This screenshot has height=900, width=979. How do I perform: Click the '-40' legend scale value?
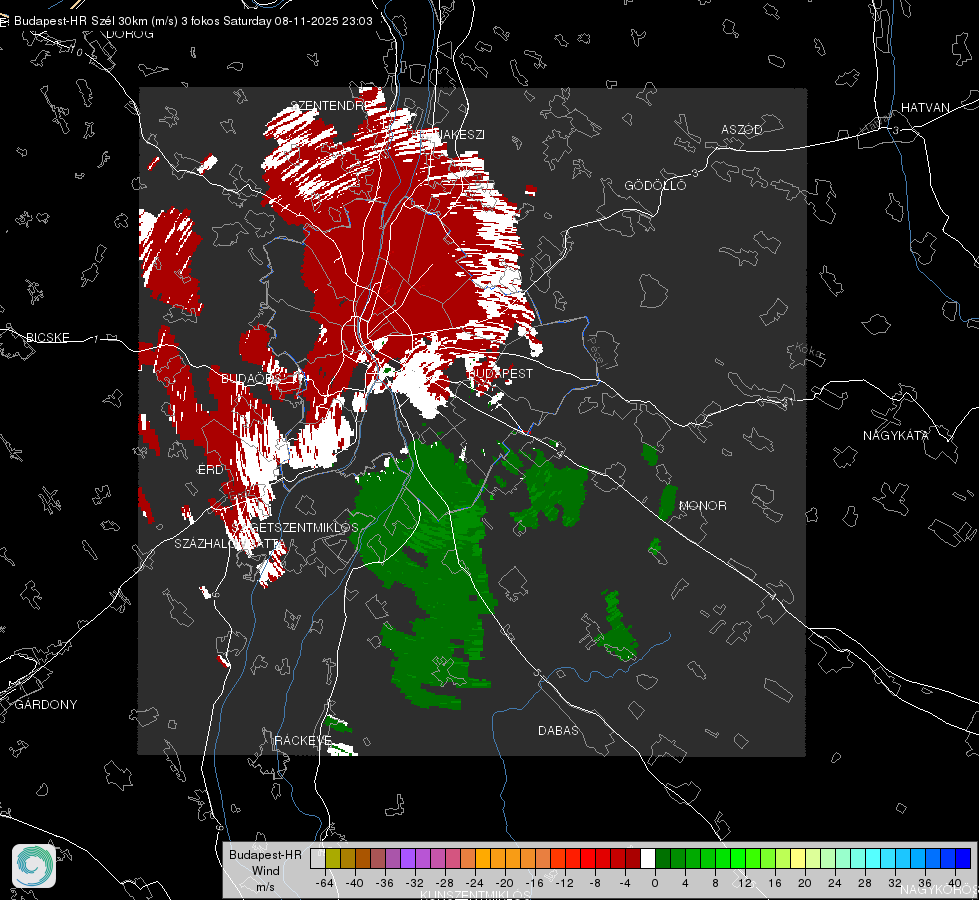(355, 883)
